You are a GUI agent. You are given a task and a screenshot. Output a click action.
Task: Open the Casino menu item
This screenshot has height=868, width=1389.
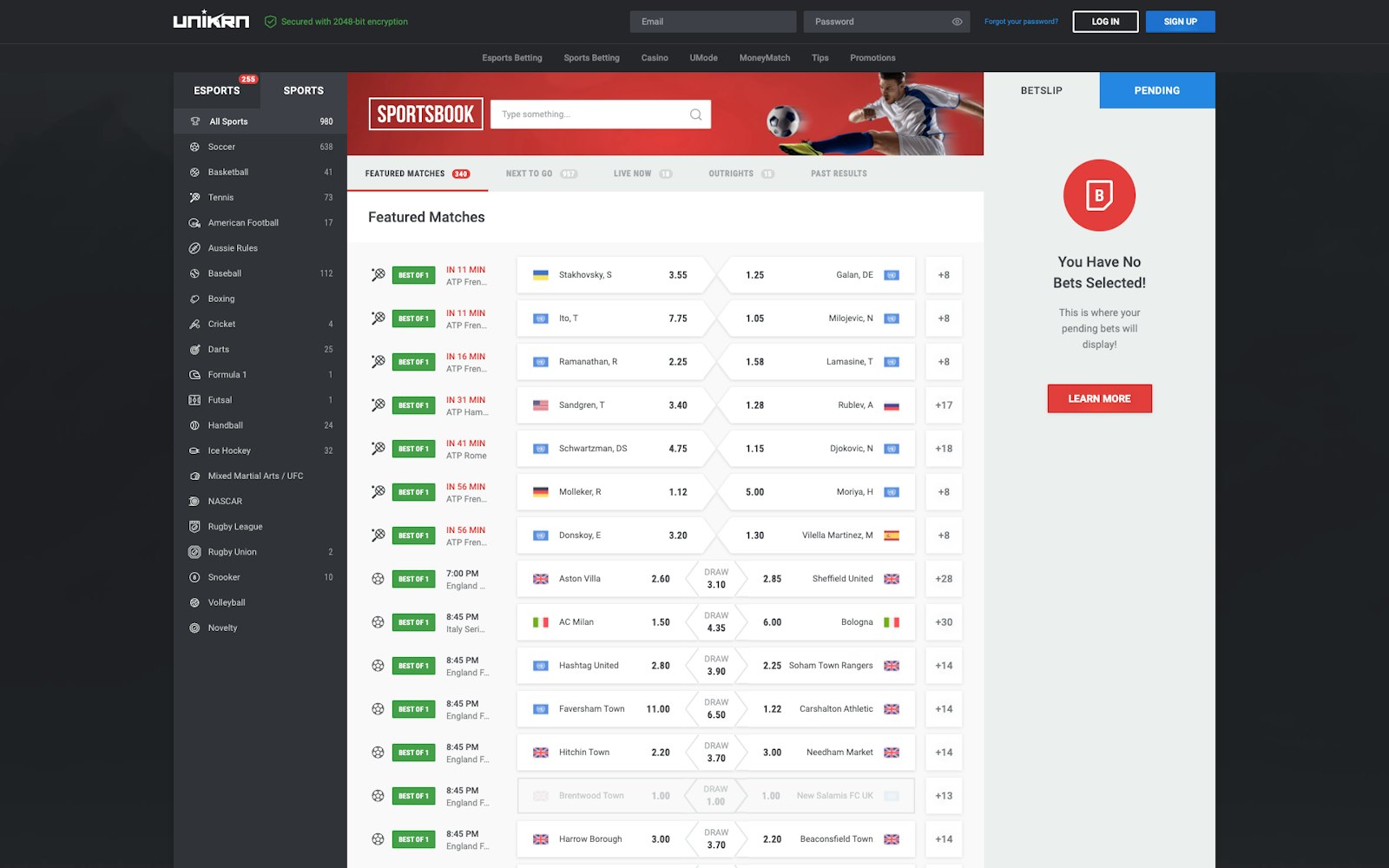pyautogui.click(x=655, y=57)
